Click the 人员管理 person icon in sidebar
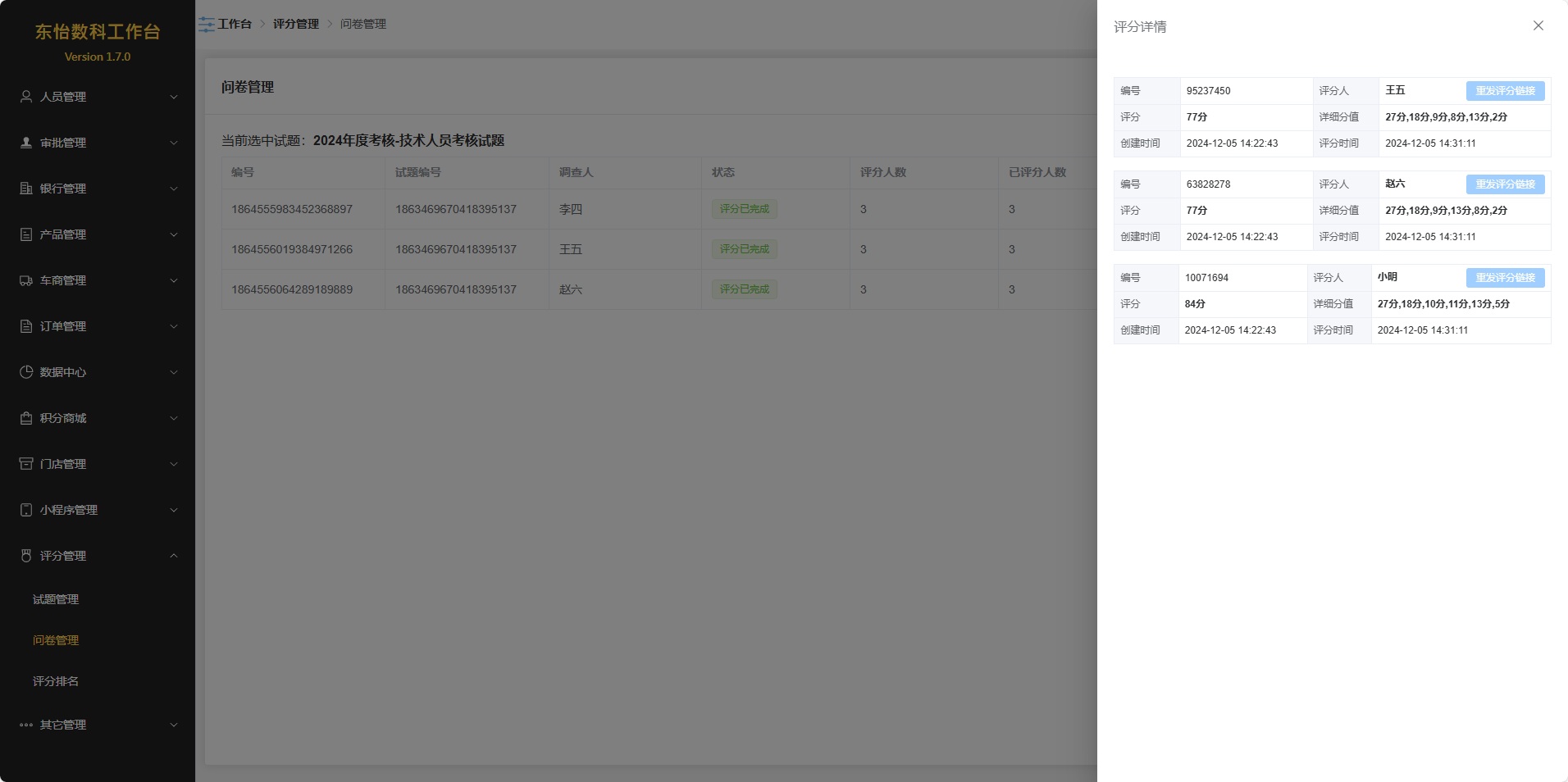This screenshot has width=1568, height=782. [26, 97]
